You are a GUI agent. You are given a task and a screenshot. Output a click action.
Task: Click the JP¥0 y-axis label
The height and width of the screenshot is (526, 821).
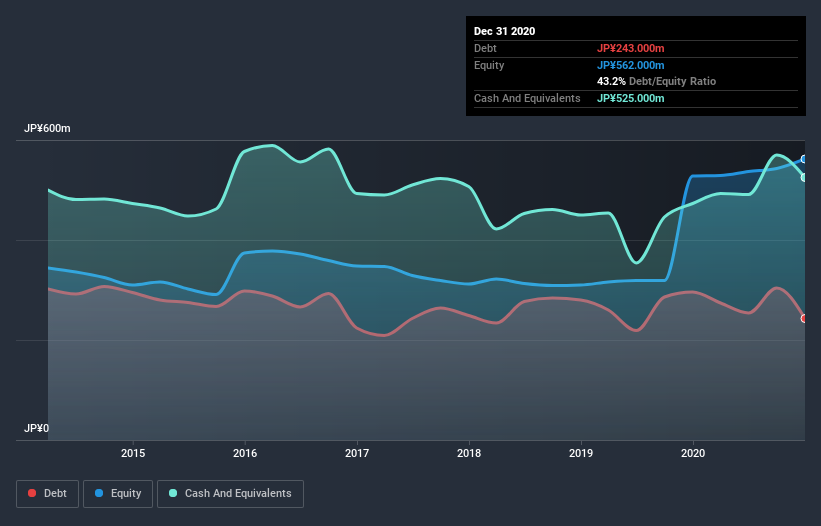click(x=36, y=428)
